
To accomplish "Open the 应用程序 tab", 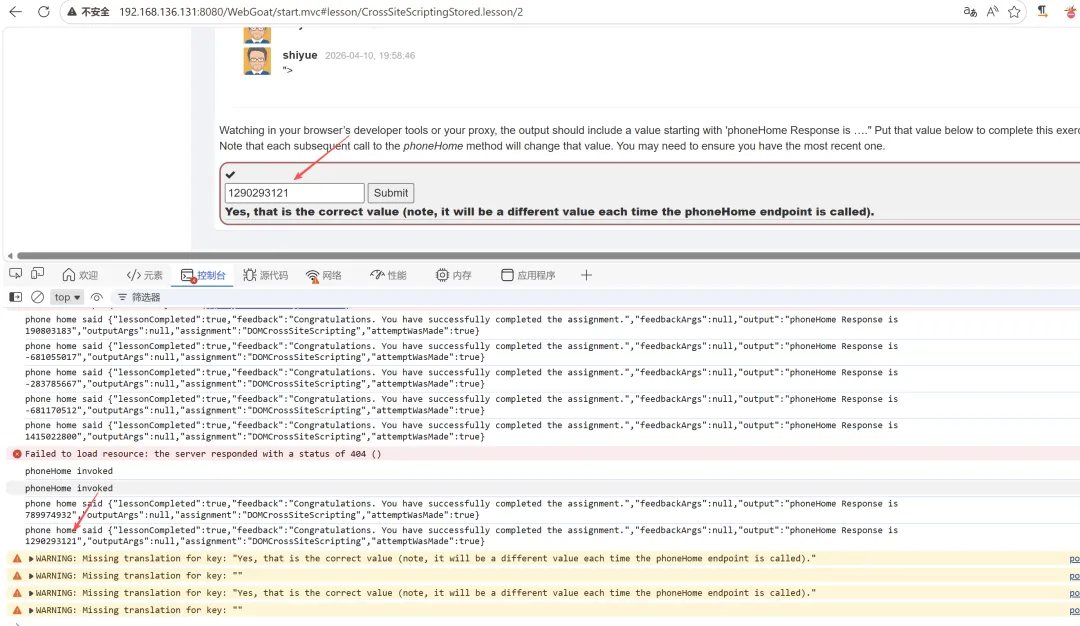I will (528, 275).
